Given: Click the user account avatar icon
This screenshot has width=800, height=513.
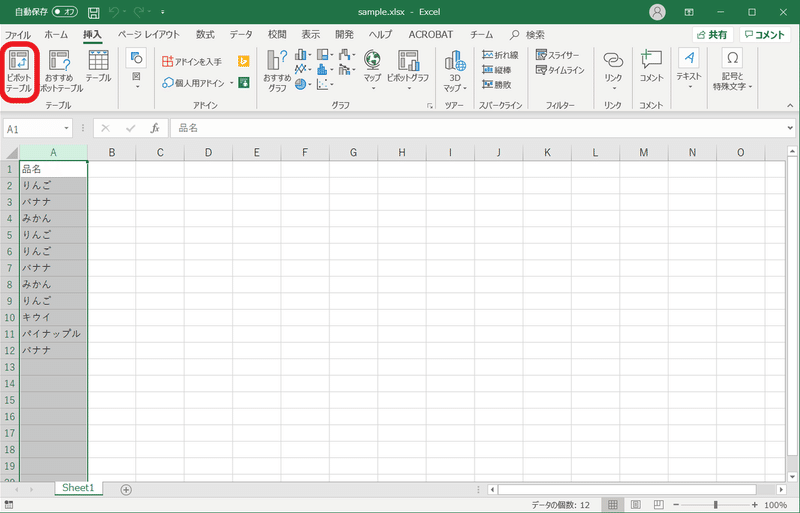Looking at the screenshot, I should click(657, 12).
